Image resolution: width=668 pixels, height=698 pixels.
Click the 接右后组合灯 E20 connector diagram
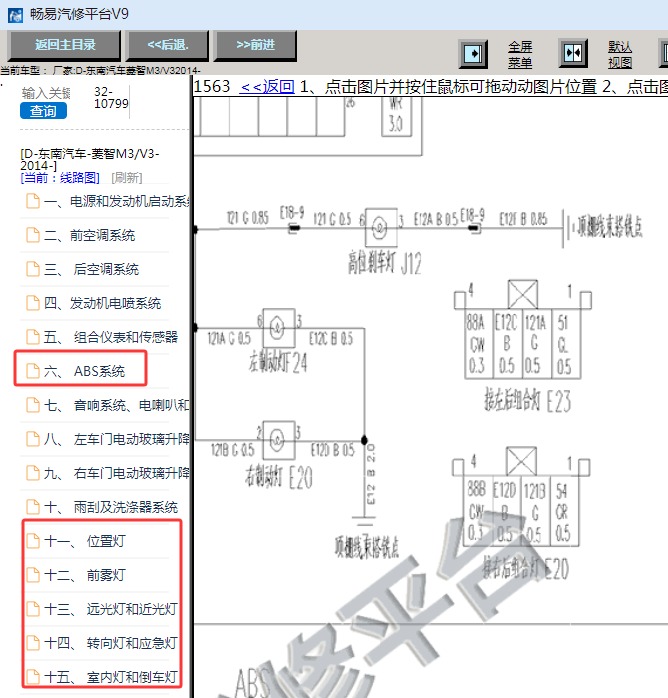(521, 497)
